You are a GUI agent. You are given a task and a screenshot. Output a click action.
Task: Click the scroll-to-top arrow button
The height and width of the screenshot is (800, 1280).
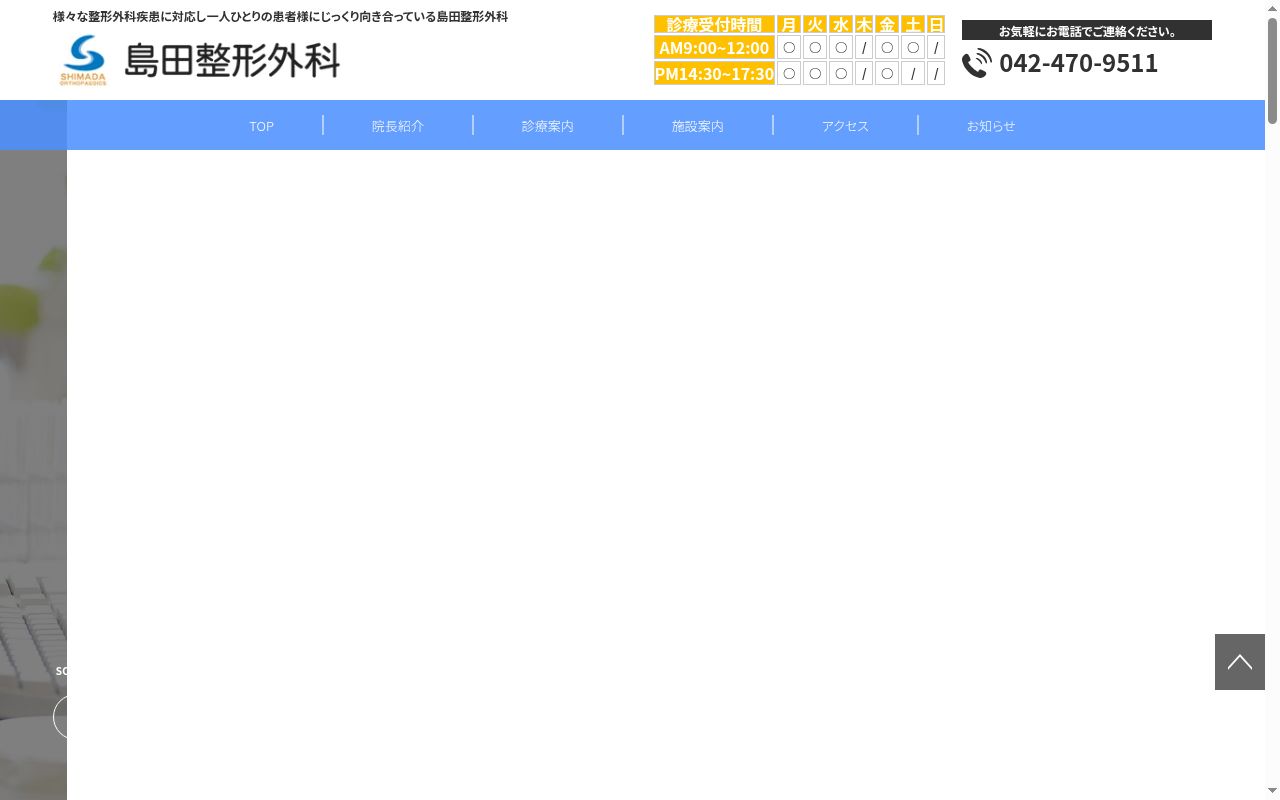1240,662
